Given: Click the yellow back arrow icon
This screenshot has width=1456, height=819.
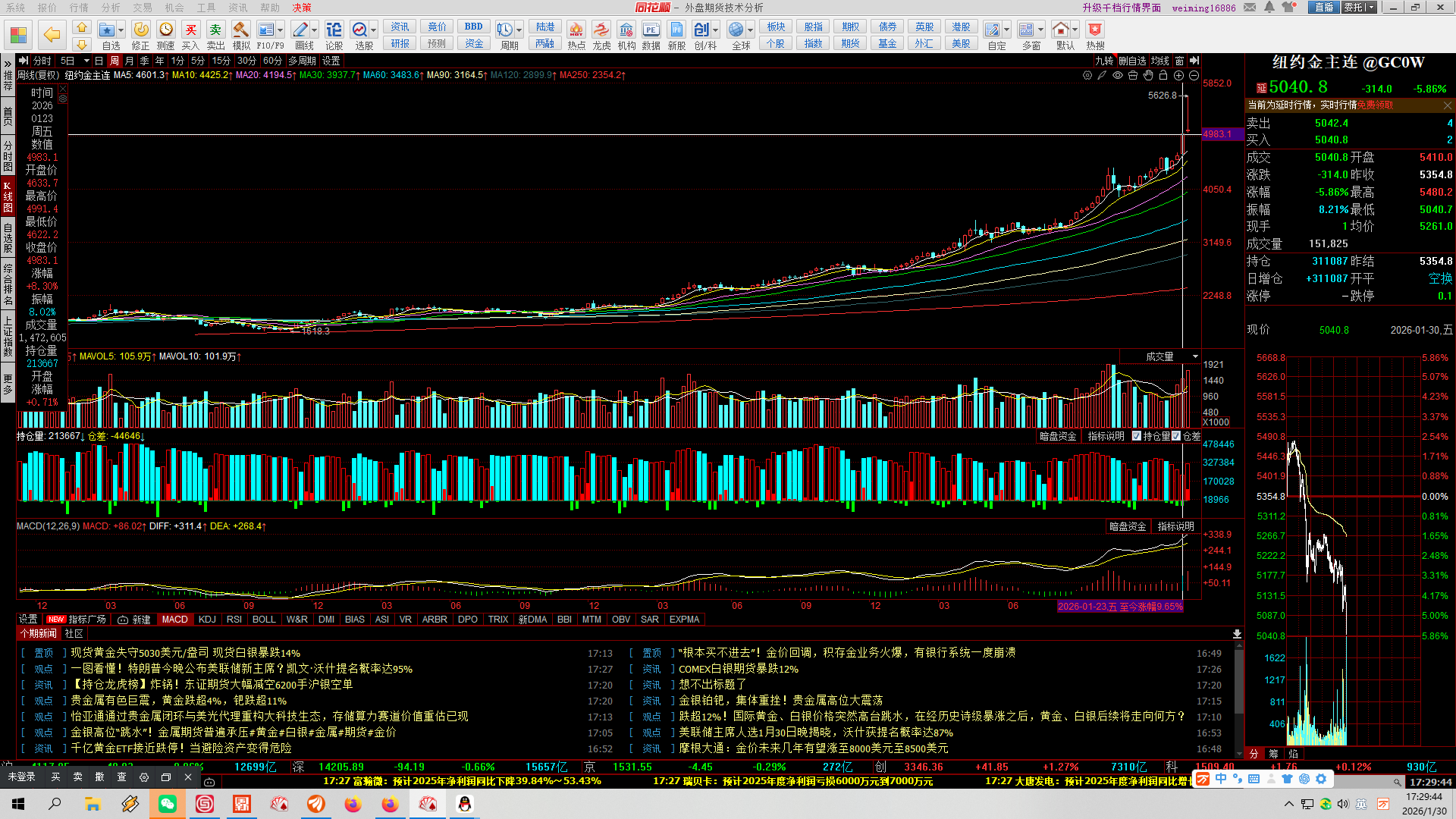Looking at the screenshot, I should click(x=52, y=35).
